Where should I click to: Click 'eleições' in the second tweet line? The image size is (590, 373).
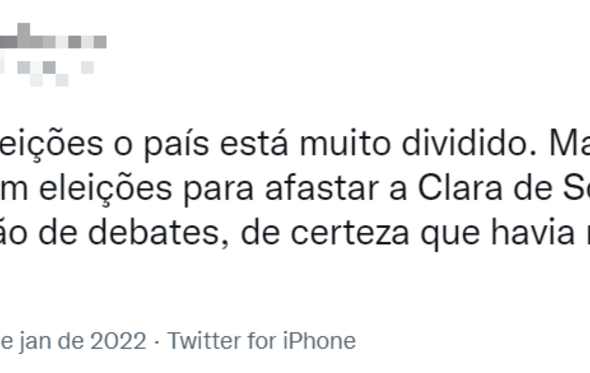pyautogui.click(x=106, y=190)
